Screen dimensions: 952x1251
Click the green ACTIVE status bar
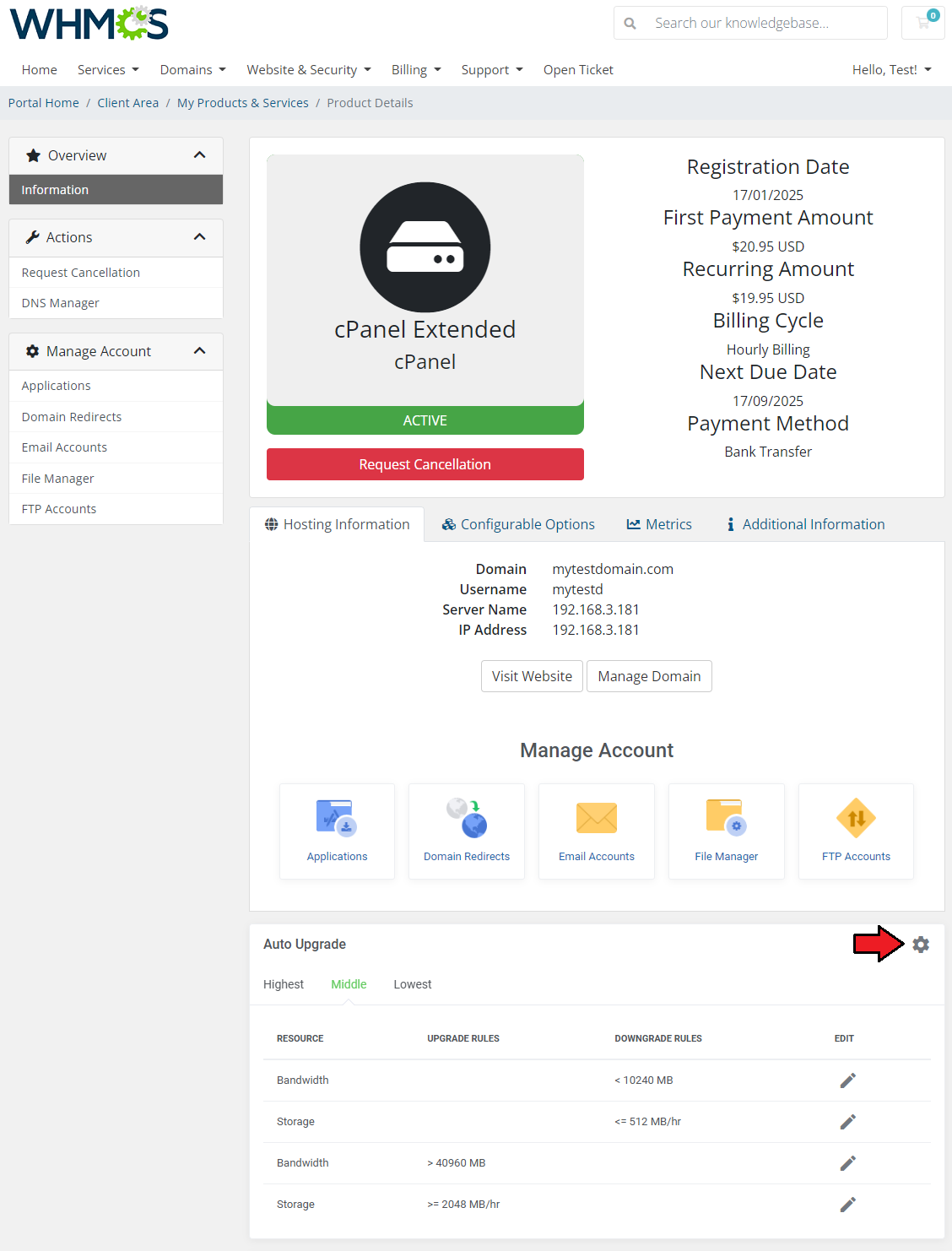pyautogui.click(x=425, y=420)
